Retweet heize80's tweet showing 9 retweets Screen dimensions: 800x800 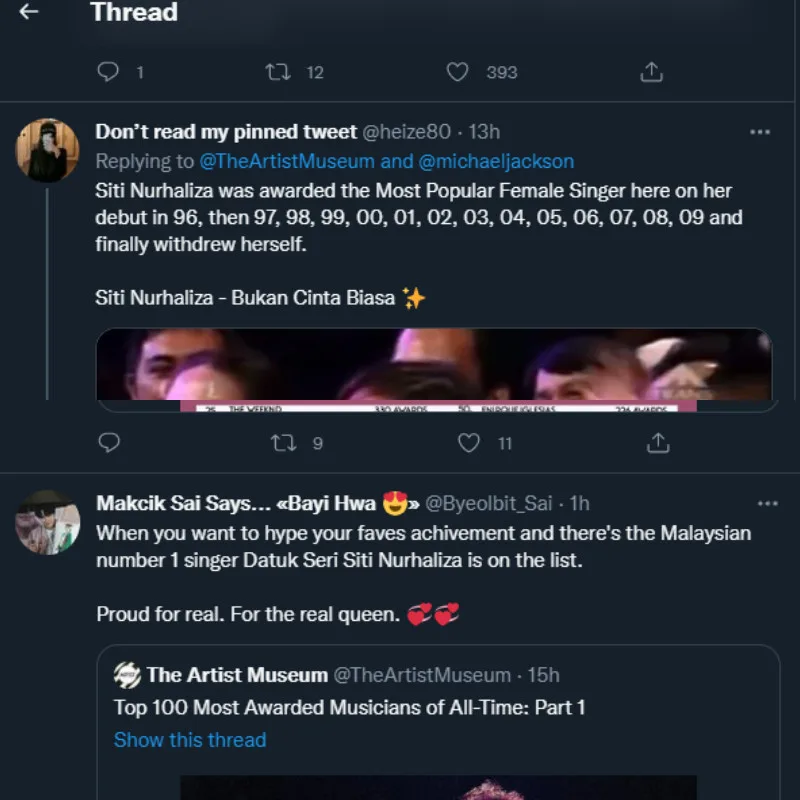coord(285,442)
